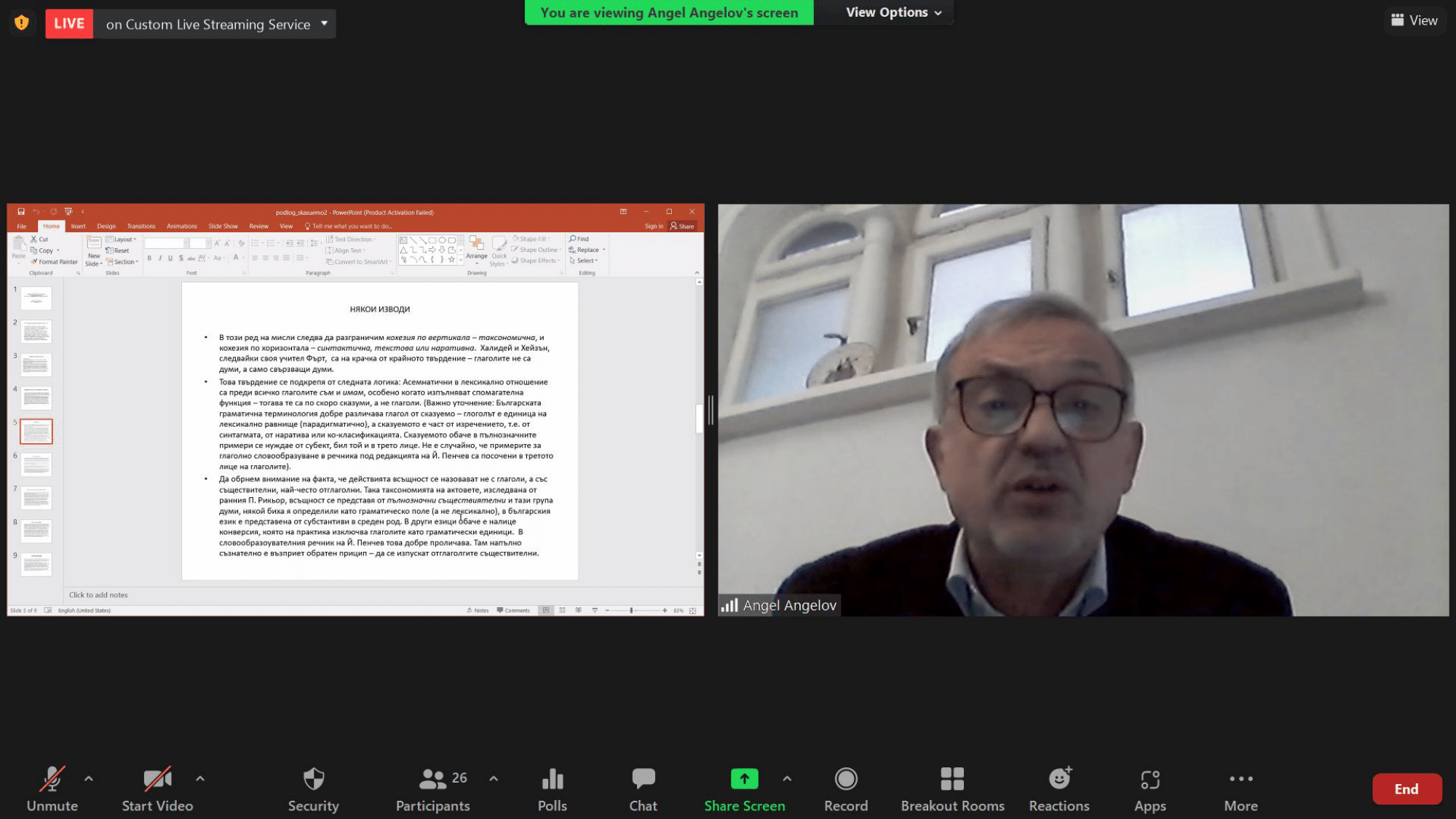The height and width of the screenshot is (819, 1456).
Task: Click the LIVE indicator badge
Action: 69,23
